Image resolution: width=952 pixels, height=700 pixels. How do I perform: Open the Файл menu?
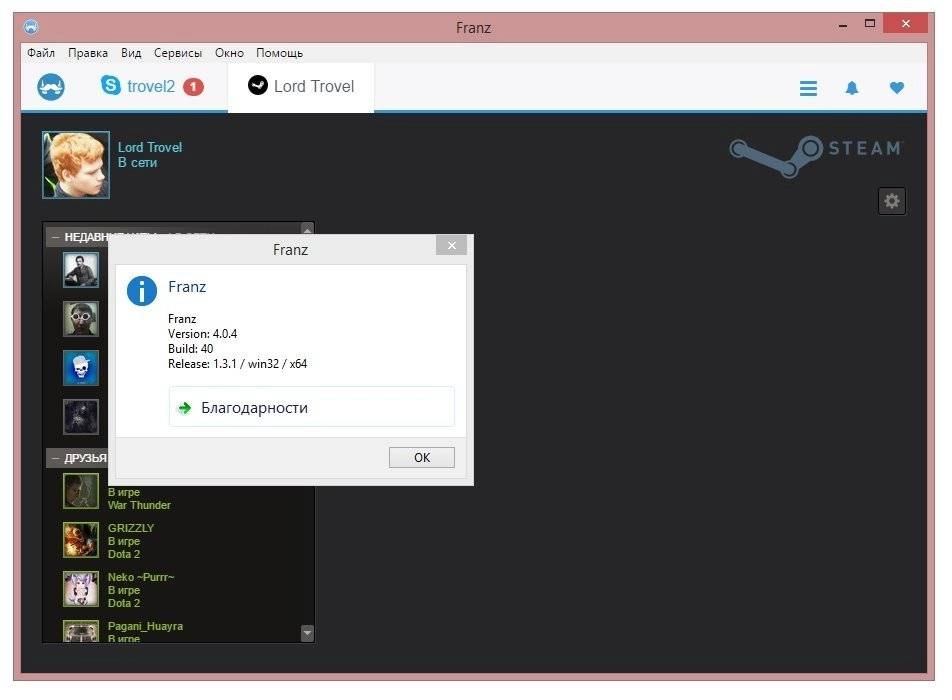click(41, 53)
